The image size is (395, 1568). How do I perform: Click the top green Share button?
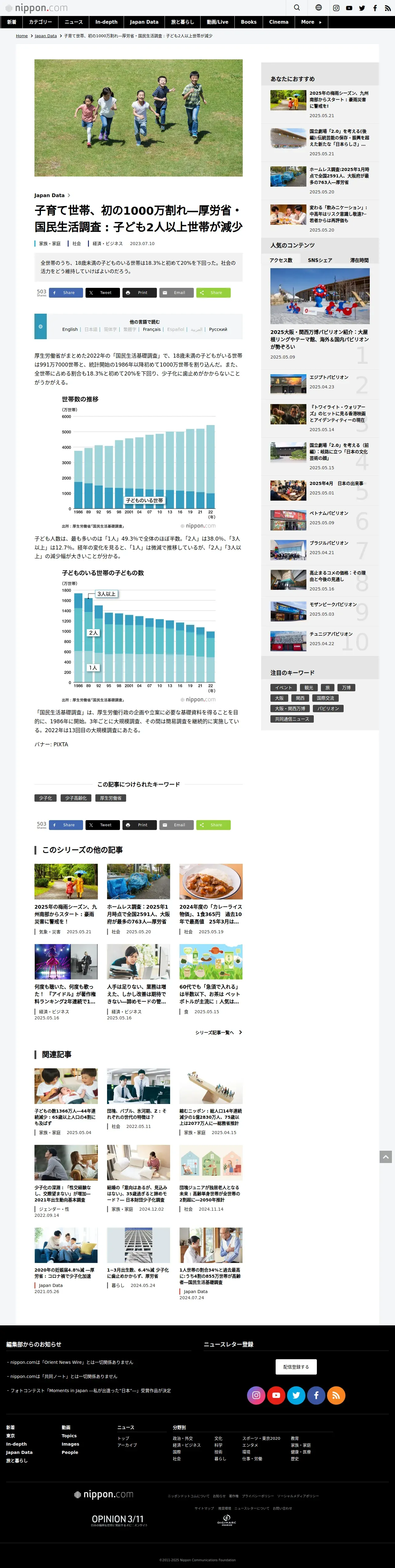[213, 293]
